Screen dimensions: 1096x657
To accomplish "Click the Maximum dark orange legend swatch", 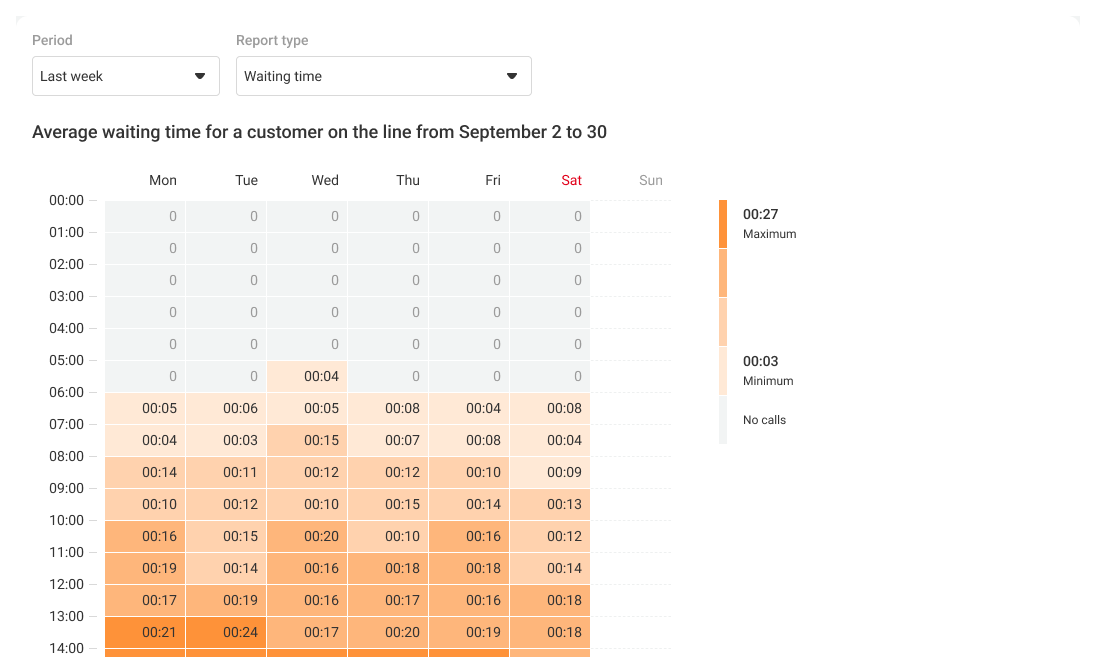I will point(723,224).
